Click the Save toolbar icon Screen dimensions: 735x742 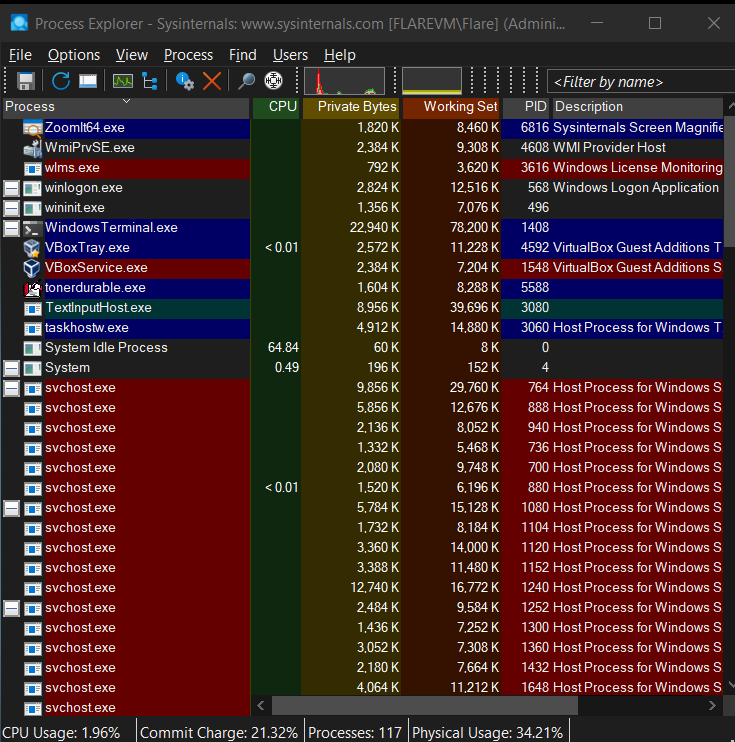[x=26, y=81]
